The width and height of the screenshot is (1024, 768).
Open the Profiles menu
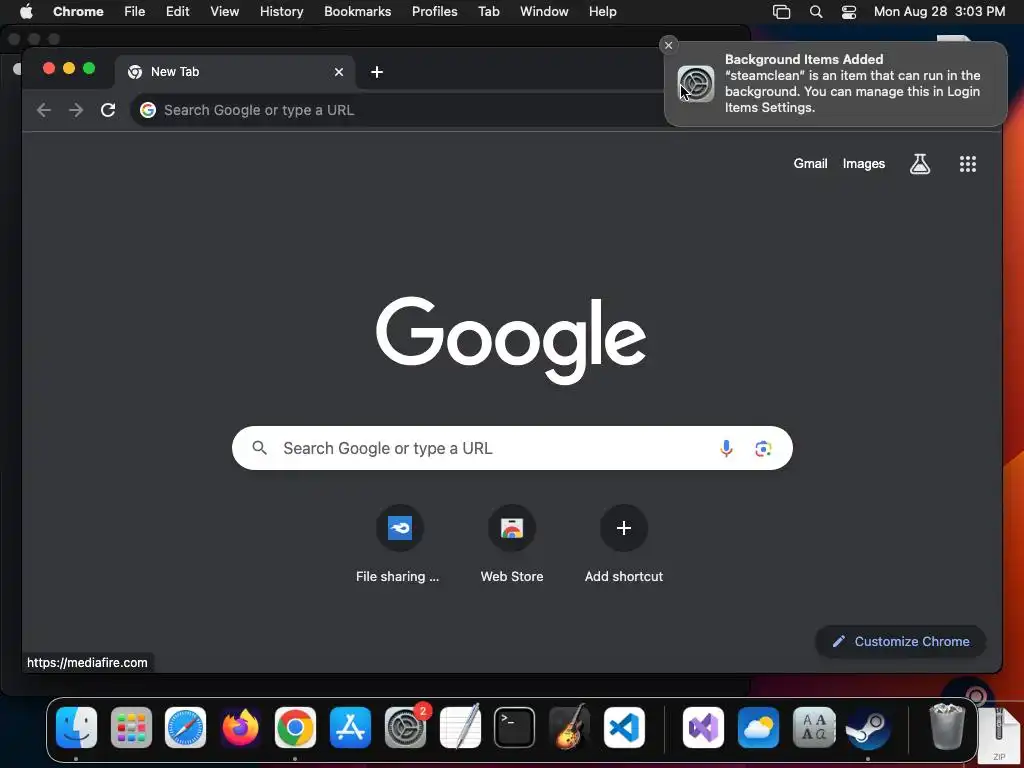[x=434, y=11]
